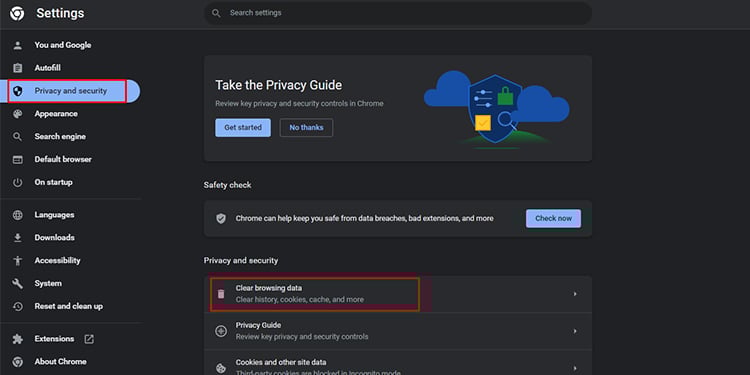Select Privacy and security in sidebar
The height and width of the screenshot is (375, 750).
pyautogui.click(x=70, y=91)
